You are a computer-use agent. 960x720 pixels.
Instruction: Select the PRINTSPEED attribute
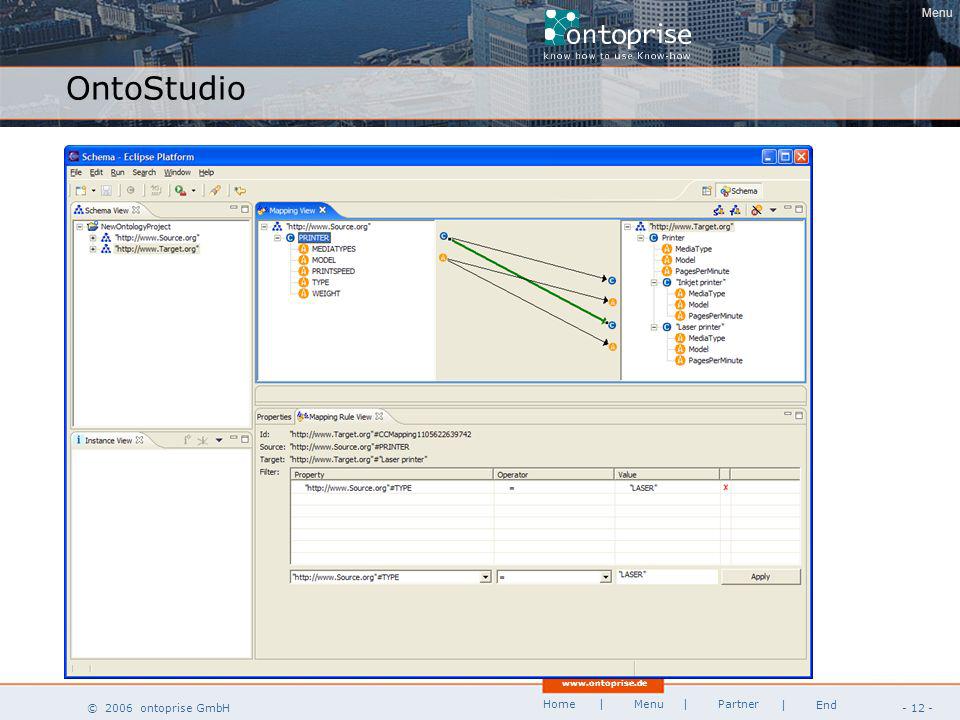click(x=333, y=271)
